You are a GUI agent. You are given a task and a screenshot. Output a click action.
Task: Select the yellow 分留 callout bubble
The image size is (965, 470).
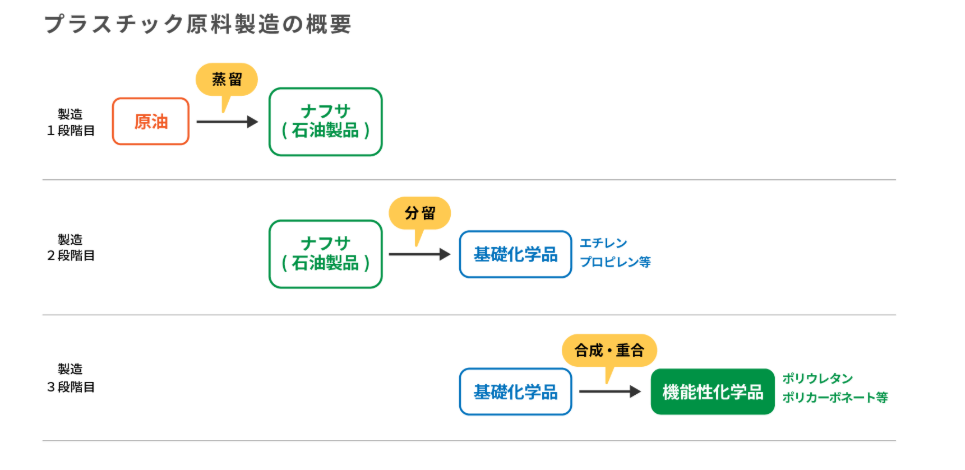coord(419,212)
